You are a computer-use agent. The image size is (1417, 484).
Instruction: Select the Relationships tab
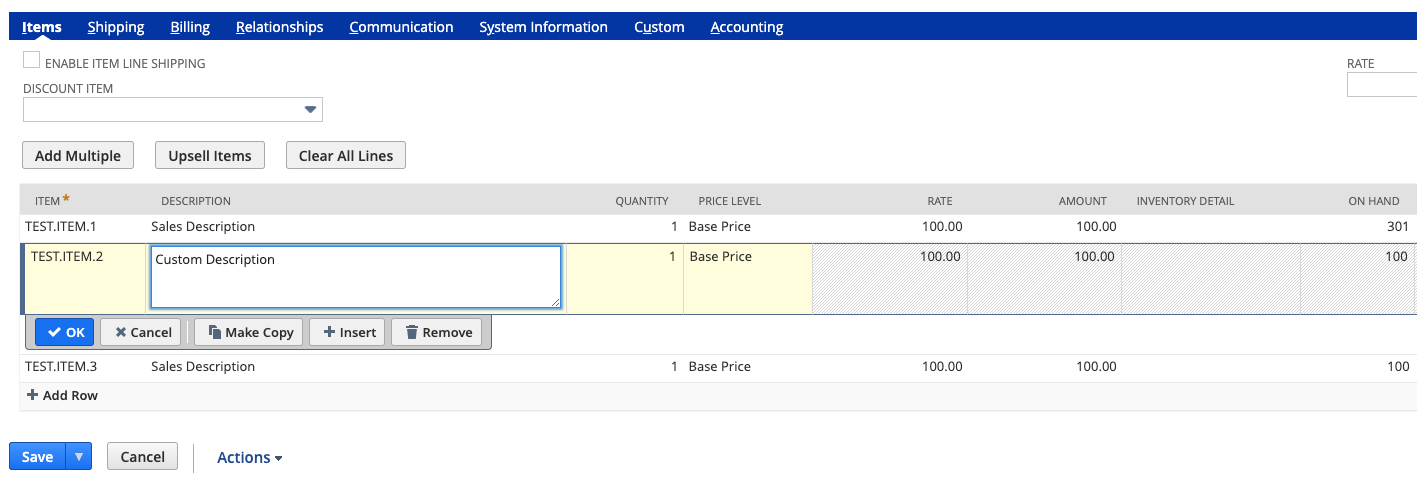[x=280, y=27]
